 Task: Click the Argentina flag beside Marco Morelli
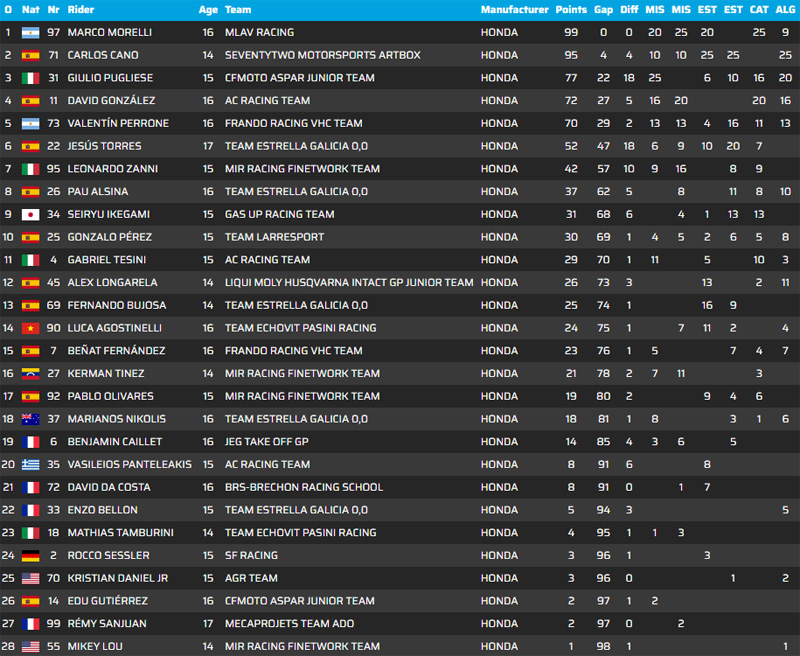pyautogui.click(x=30, y=33)
